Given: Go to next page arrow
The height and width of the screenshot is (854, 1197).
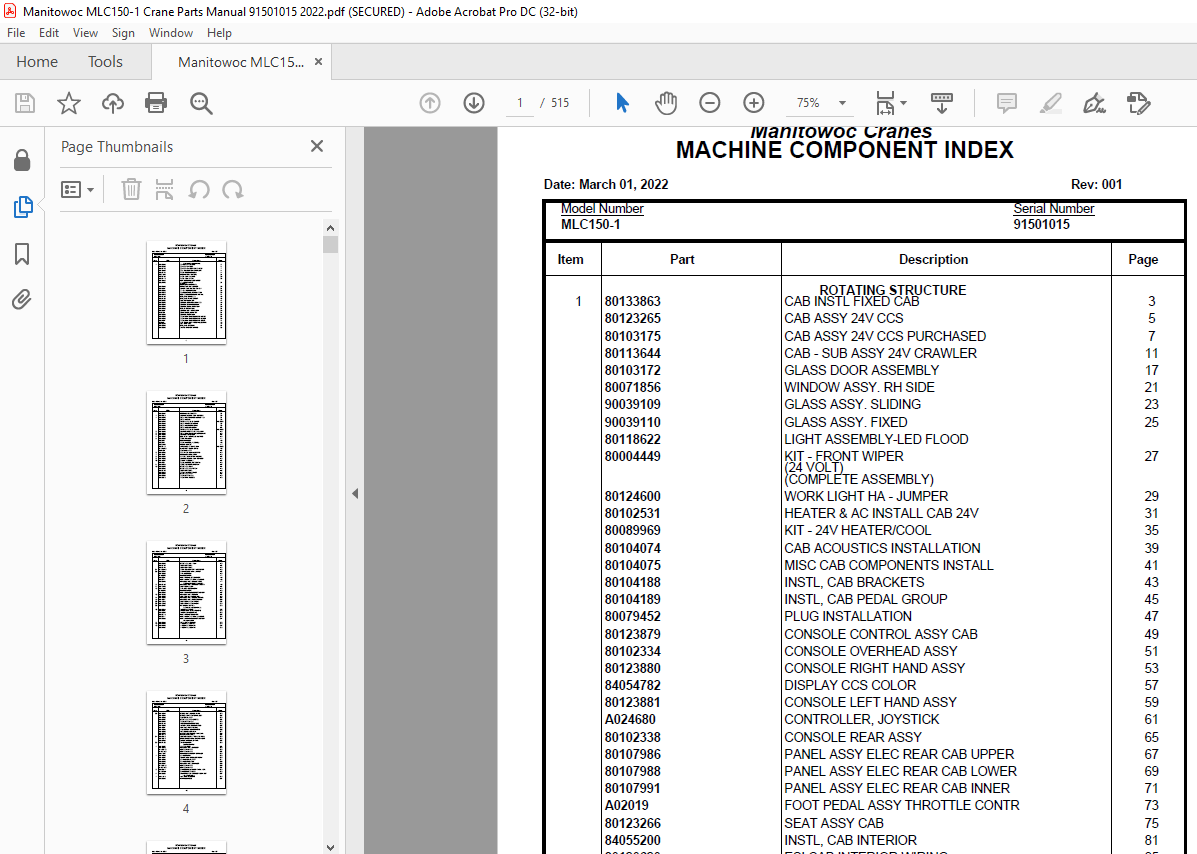Looking at the screenshot, I should tap(474, 103).
